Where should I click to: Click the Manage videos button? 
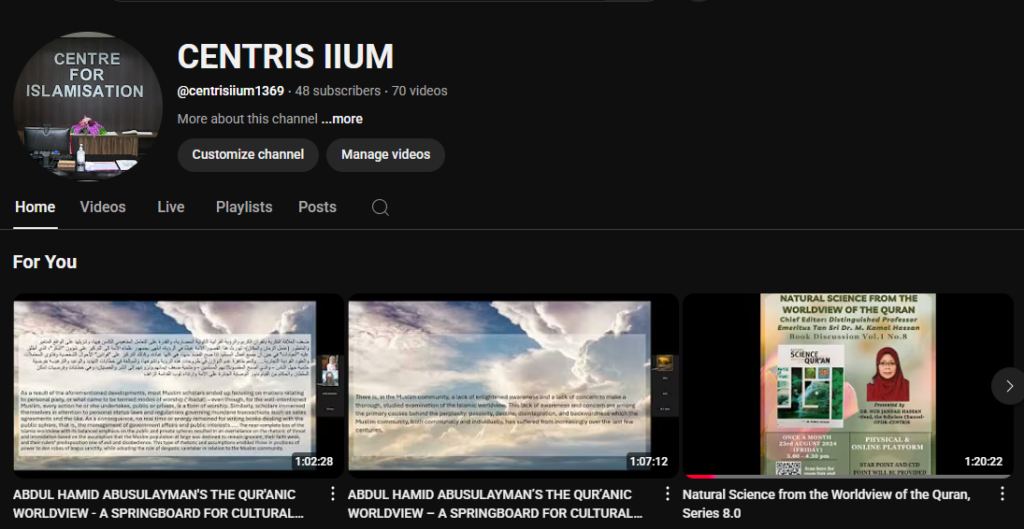385,155
